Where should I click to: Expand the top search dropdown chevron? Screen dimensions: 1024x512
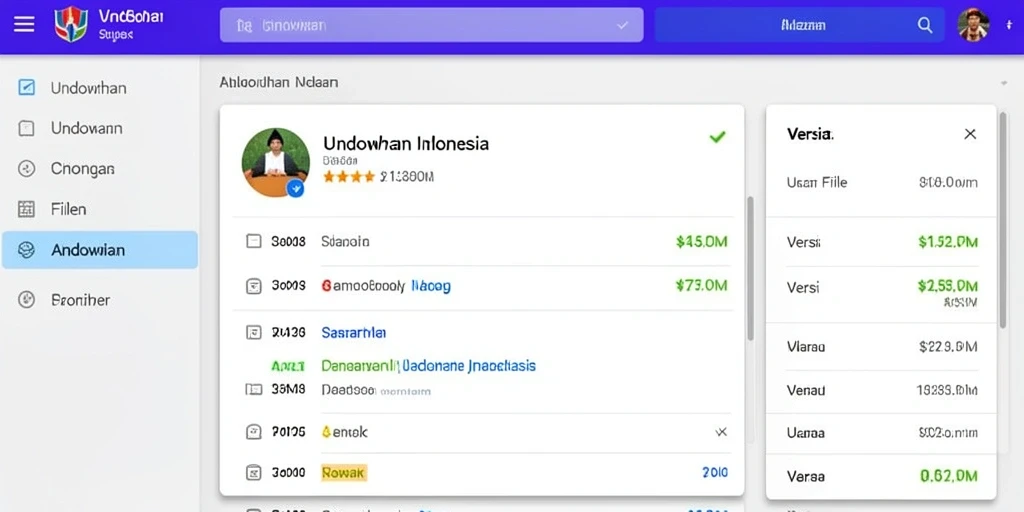622,25
